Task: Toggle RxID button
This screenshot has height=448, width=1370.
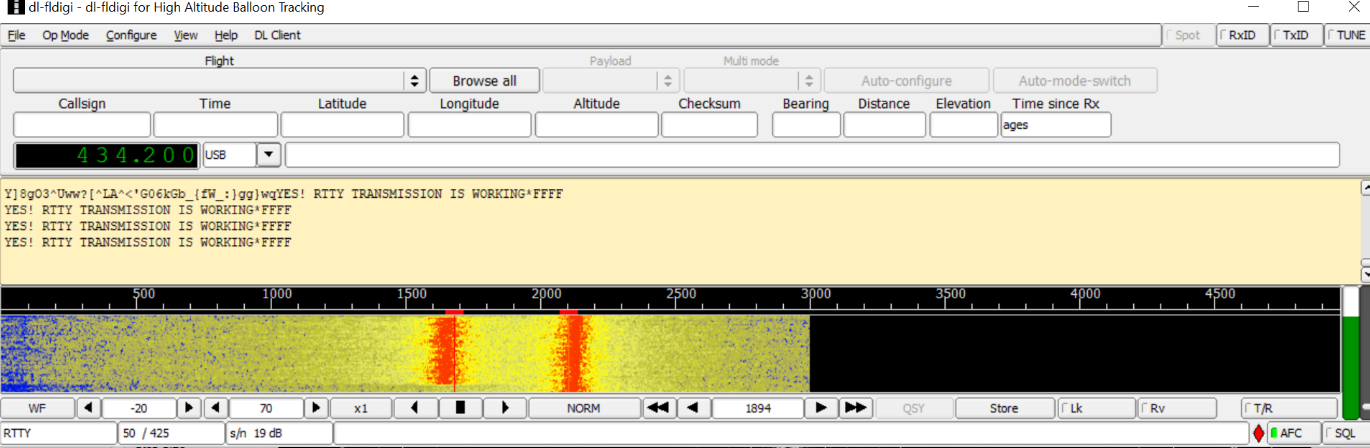Action: click(1241, 35)
